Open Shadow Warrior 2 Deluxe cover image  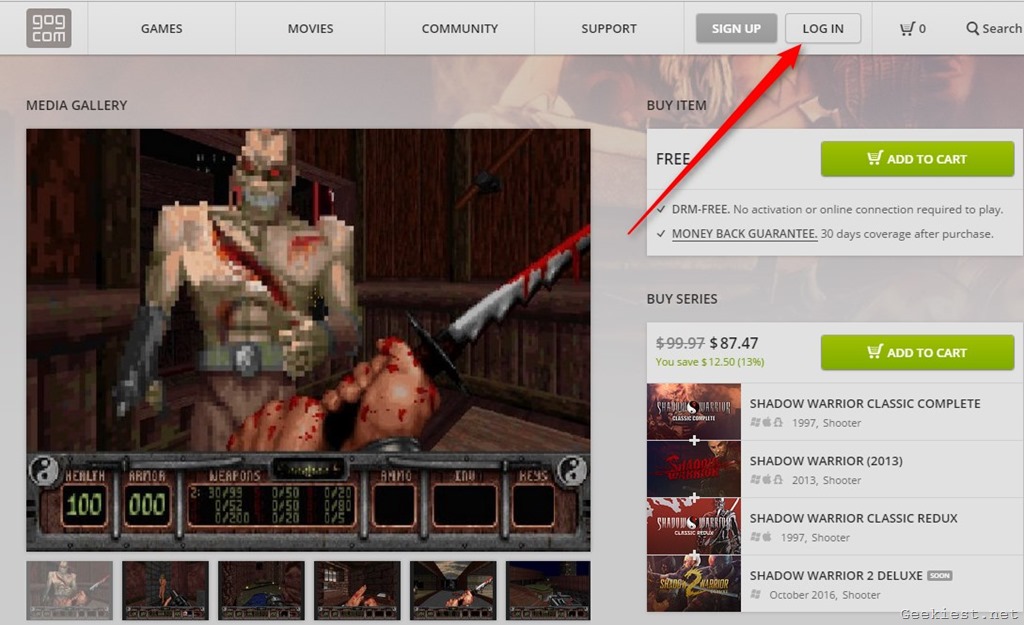point(694,583)
